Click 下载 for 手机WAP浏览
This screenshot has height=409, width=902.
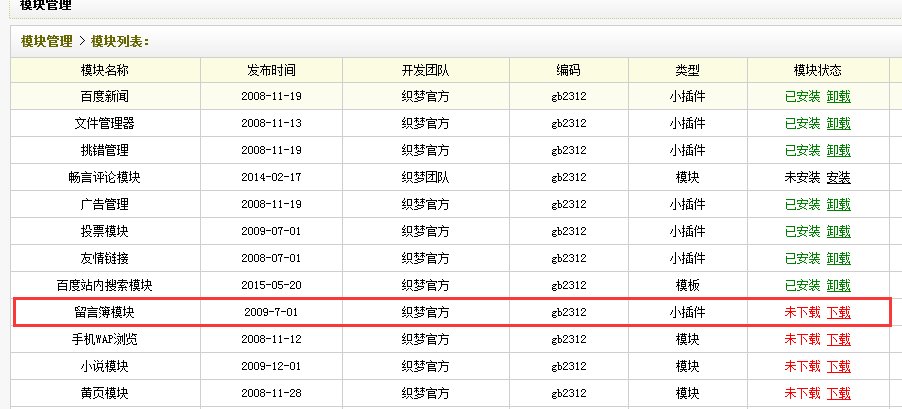coord(838,339)
